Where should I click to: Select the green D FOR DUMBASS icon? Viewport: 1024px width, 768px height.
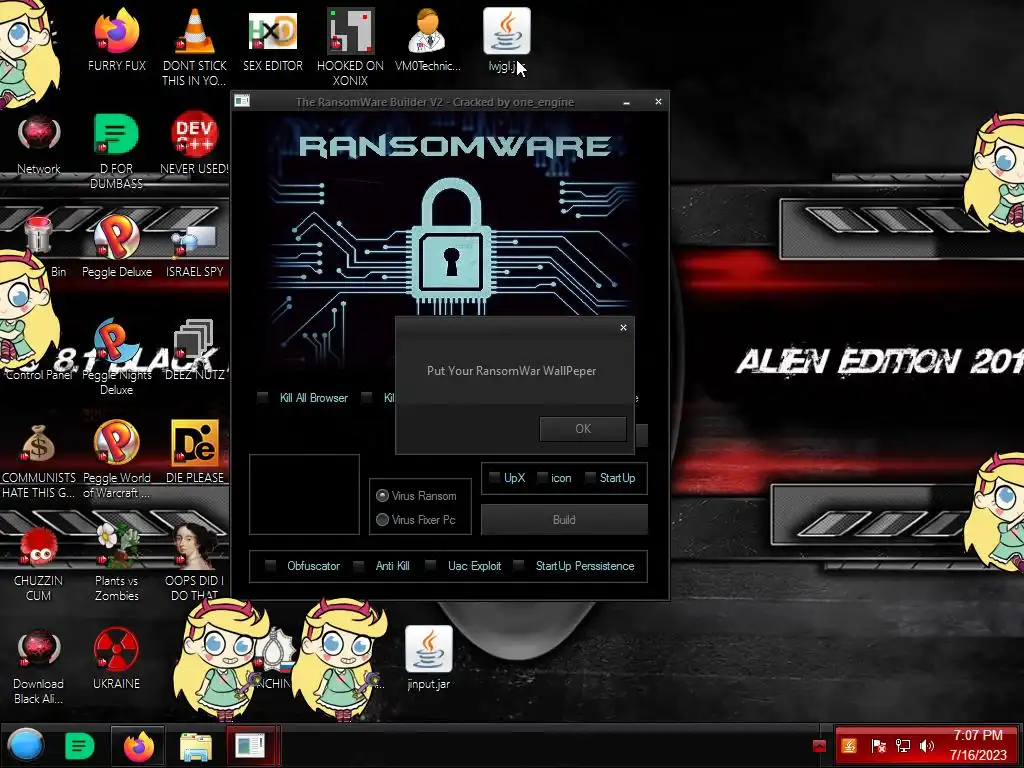pos(116,151)
